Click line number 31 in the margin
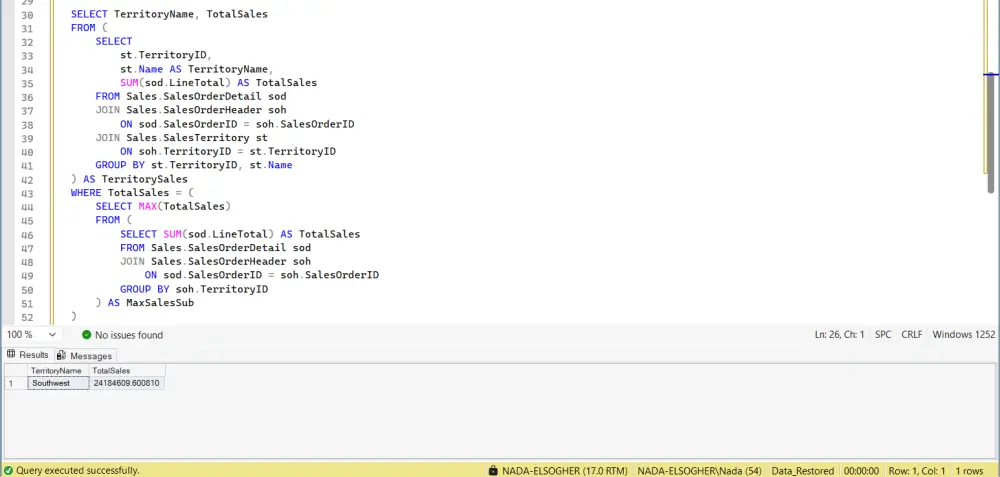The height and width of the screenshot is (477, 1000). coord(27,29)
